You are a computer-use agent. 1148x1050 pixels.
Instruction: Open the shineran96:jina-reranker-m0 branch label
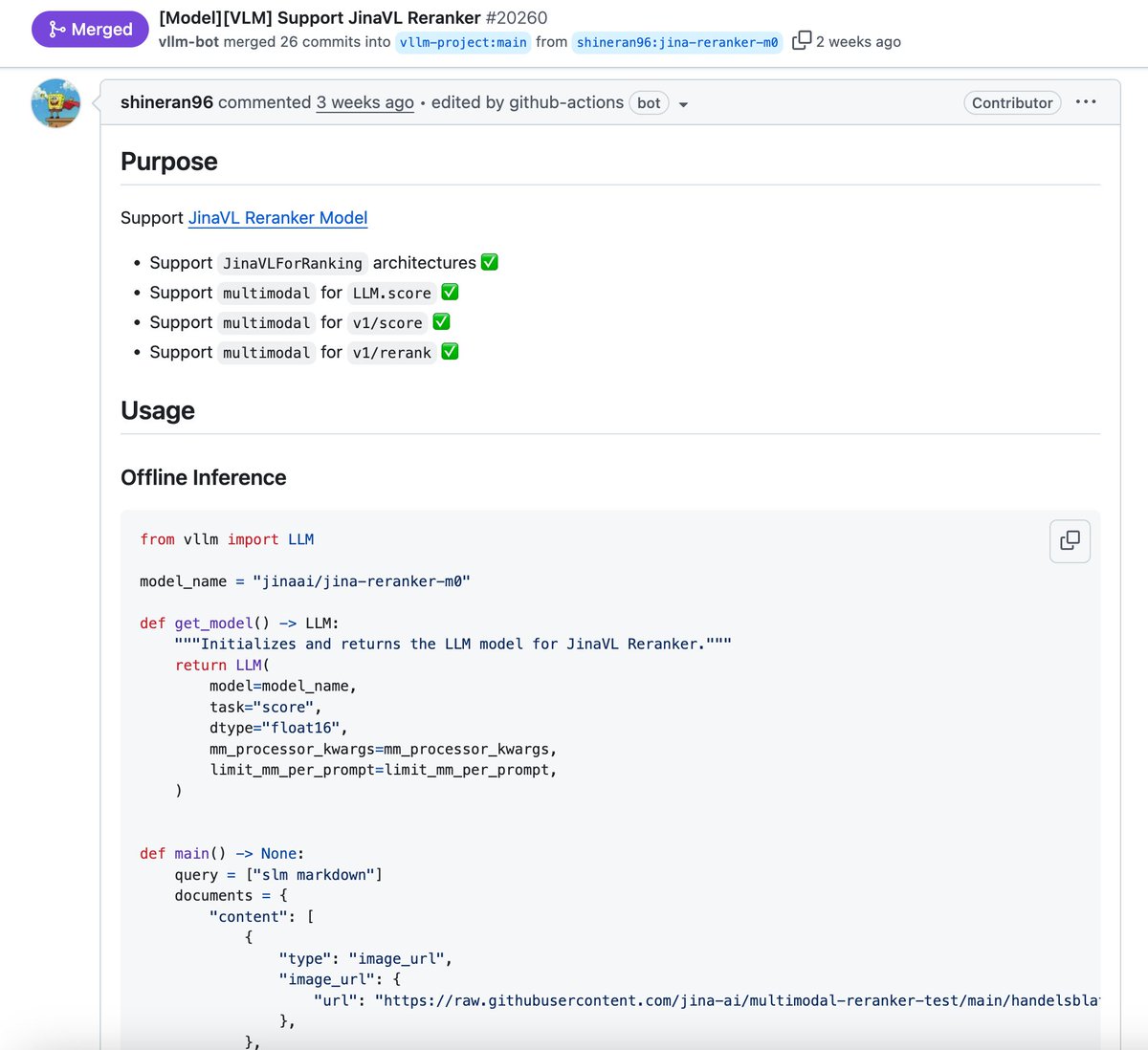pos(677,42)
